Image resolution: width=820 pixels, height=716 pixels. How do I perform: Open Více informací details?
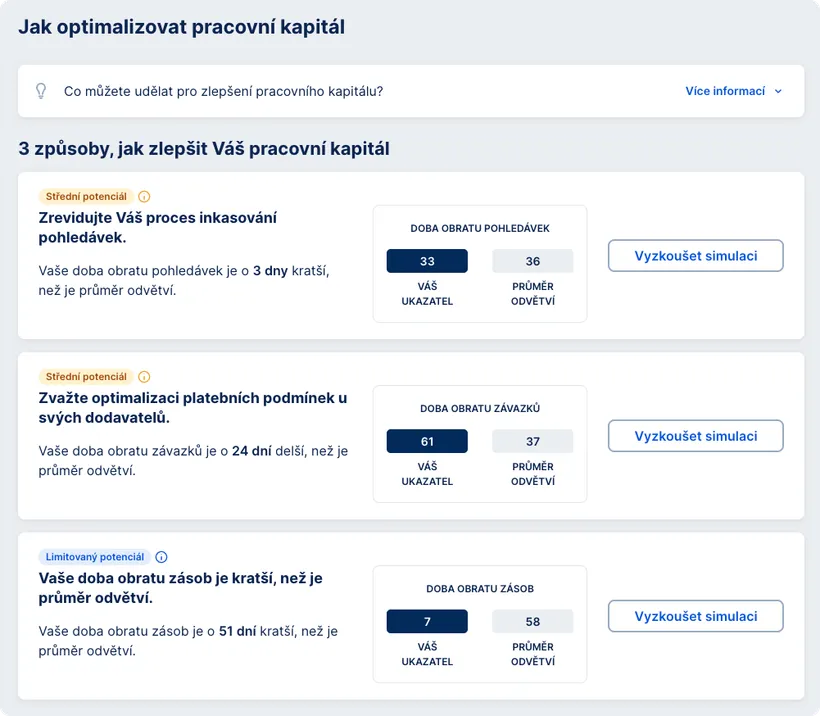click(725, 91)
